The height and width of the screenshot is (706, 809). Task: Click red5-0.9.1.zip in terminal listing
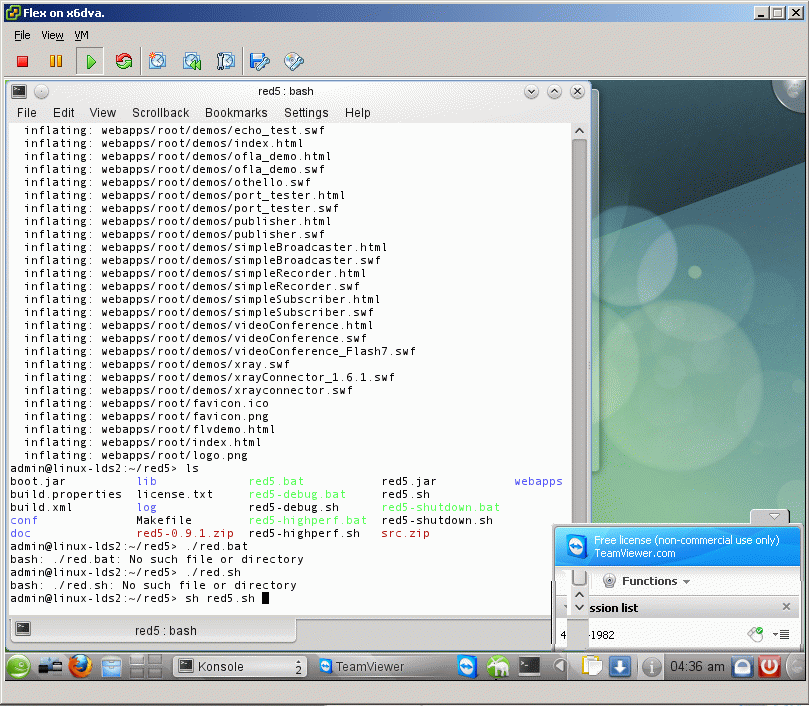pos(185,533)
